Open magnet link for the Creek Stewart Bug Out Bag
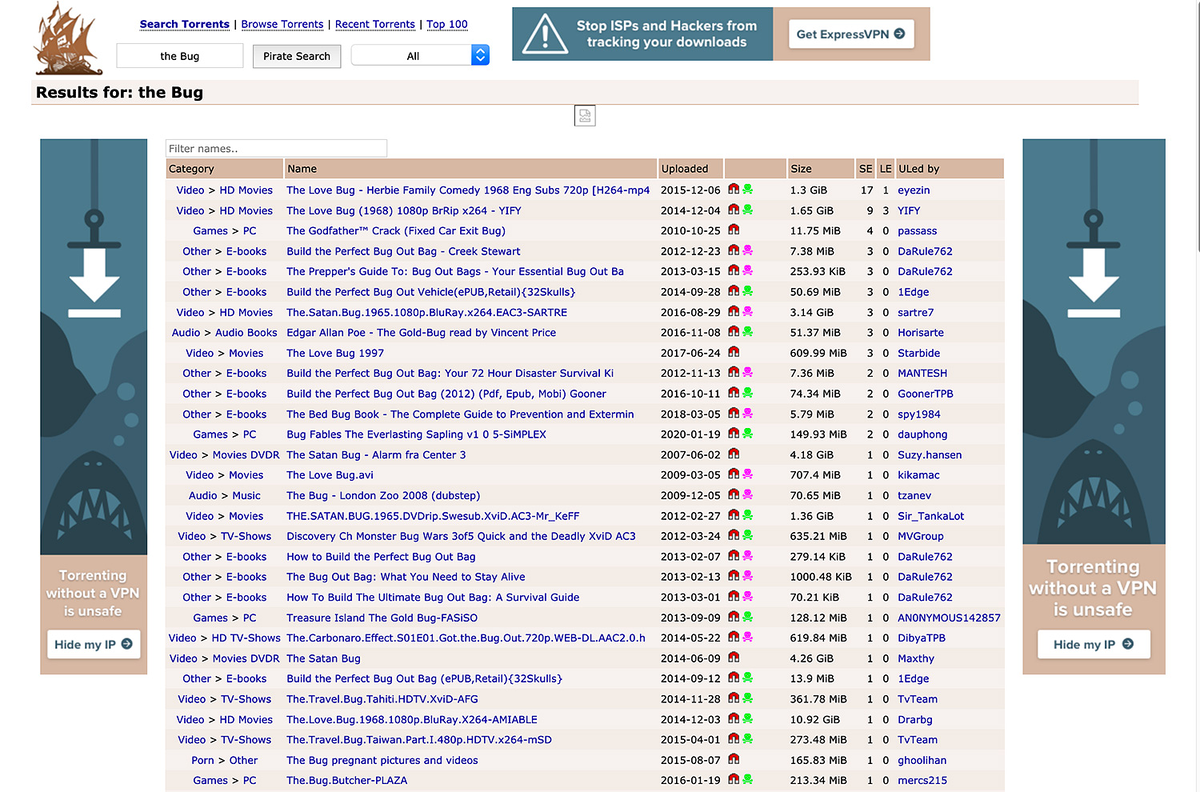Image resolution: width=1200 pixels, height=792 pixels. point(733,251)
